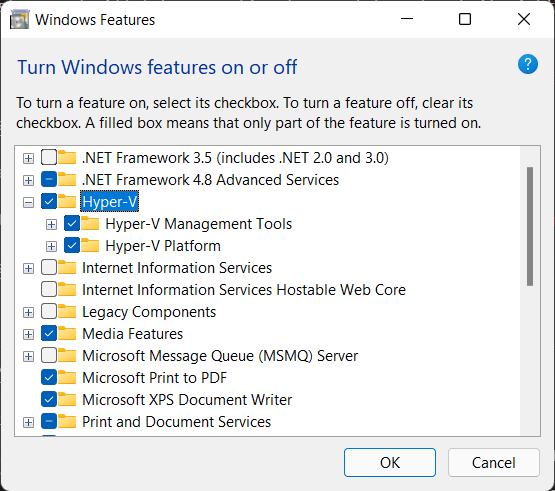Close the Windows Features window
This screenshot has height=491, width=555.
(x=523, y=19)
